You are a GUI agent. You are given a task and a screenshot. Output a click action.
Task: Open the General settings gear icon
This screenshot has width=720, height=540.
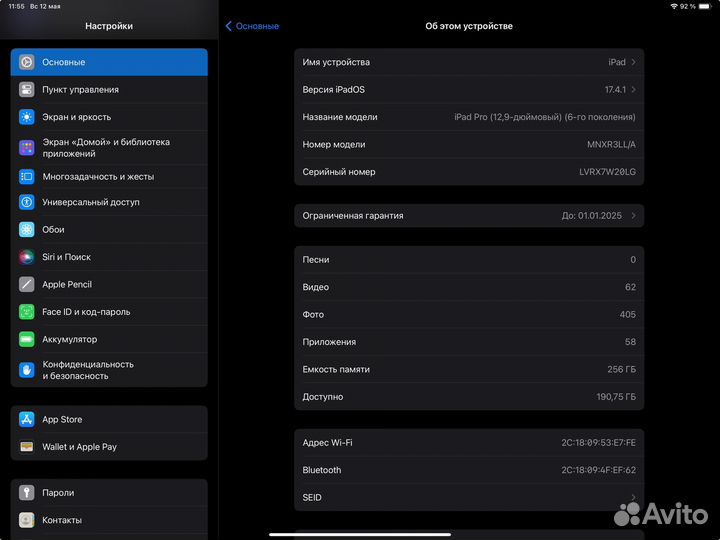27,62
